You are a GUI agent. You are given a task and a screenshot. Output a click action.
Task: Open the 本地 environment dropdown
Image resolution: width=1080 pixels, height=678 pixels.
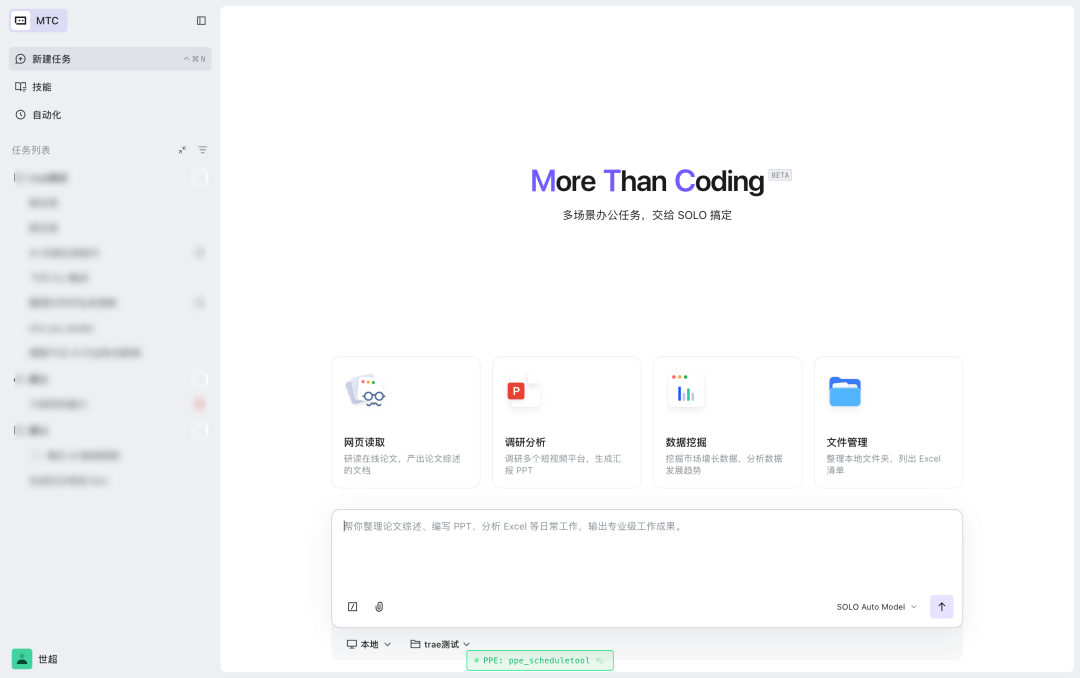(x=369, y=645)
